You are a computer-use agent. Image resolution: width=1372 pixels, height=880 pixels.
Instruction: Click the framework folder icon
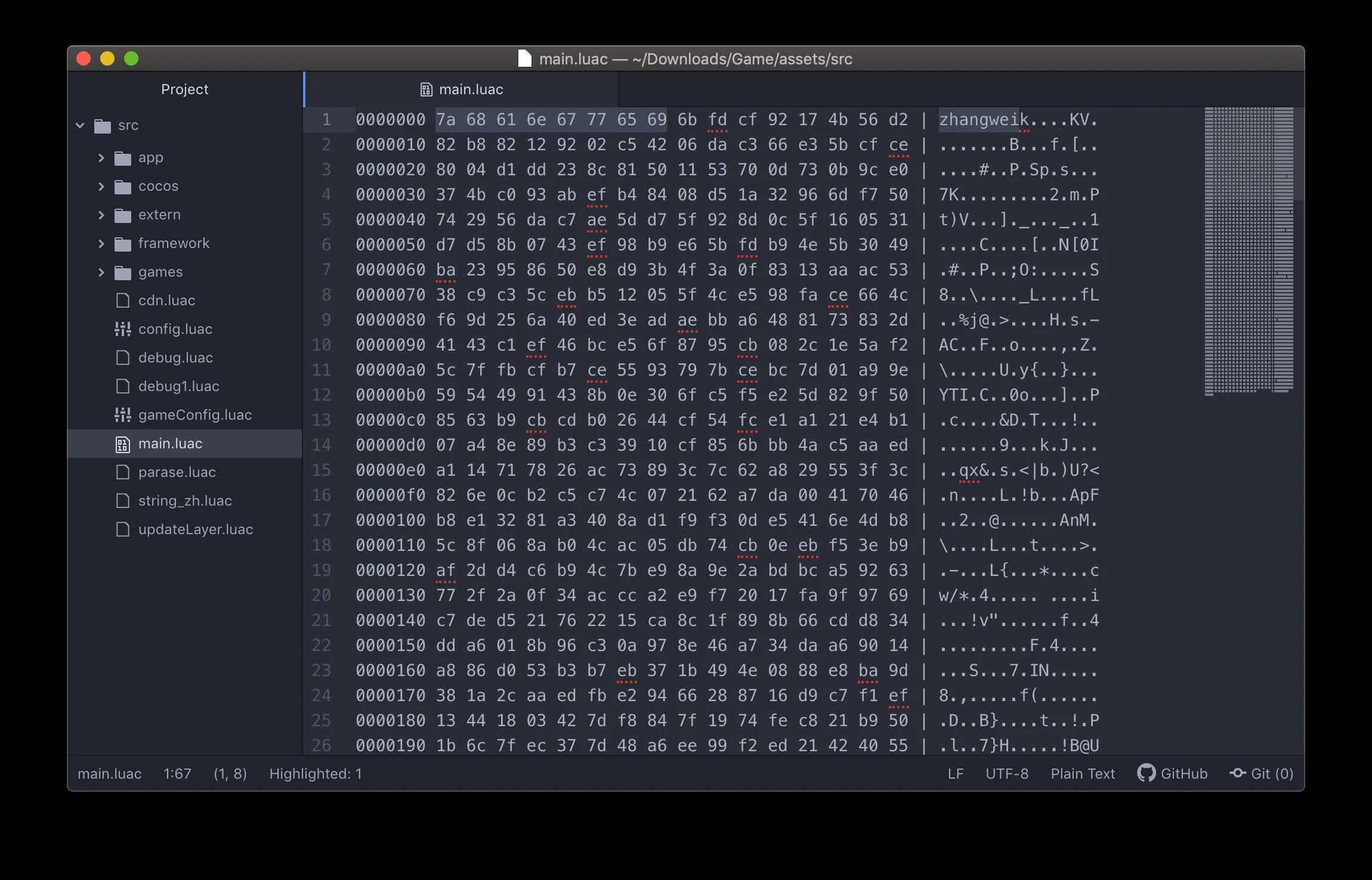[x=123, y=244]
